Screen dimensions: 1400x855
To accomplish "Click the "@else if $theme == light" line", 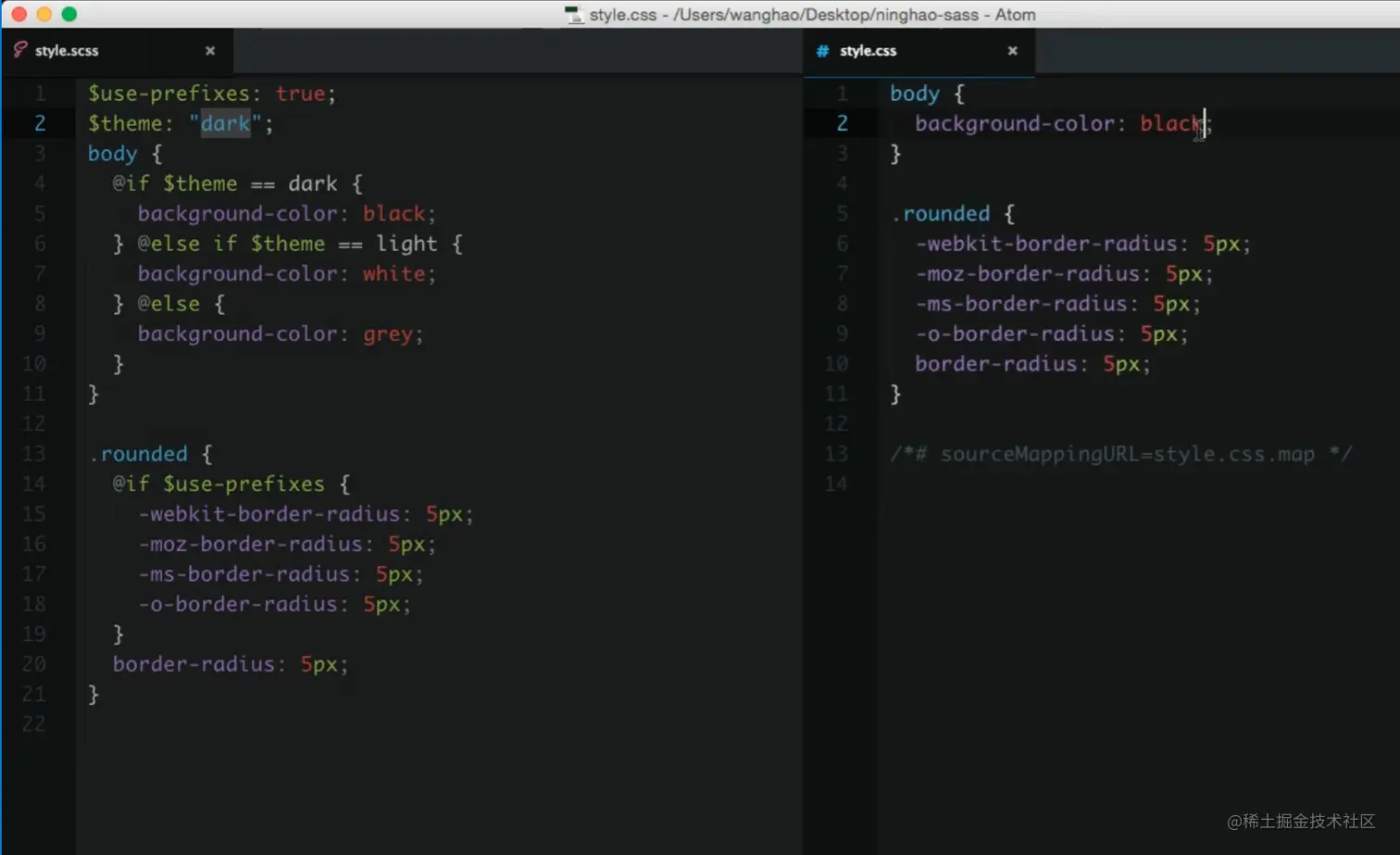I will [288, 244].
